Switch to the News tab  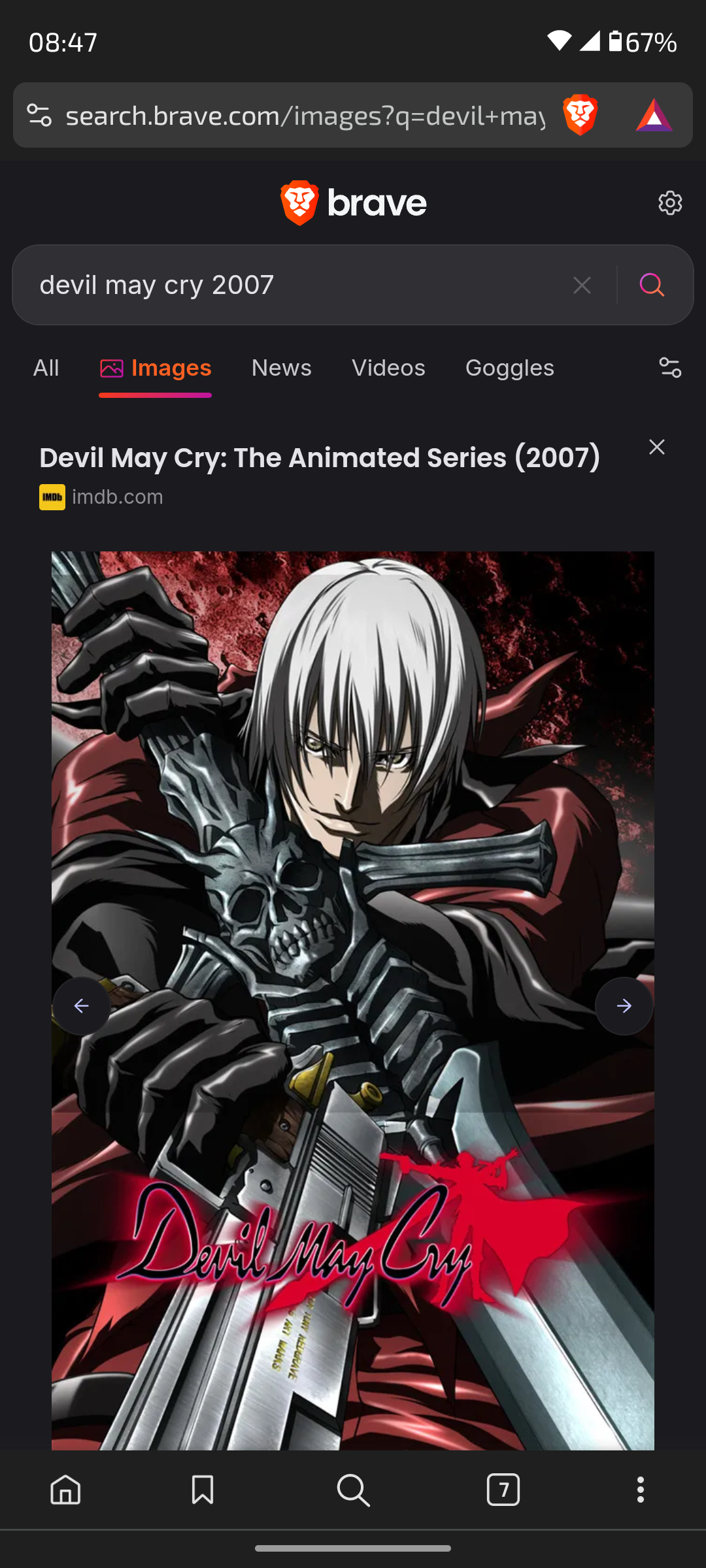tap(282, 368)
